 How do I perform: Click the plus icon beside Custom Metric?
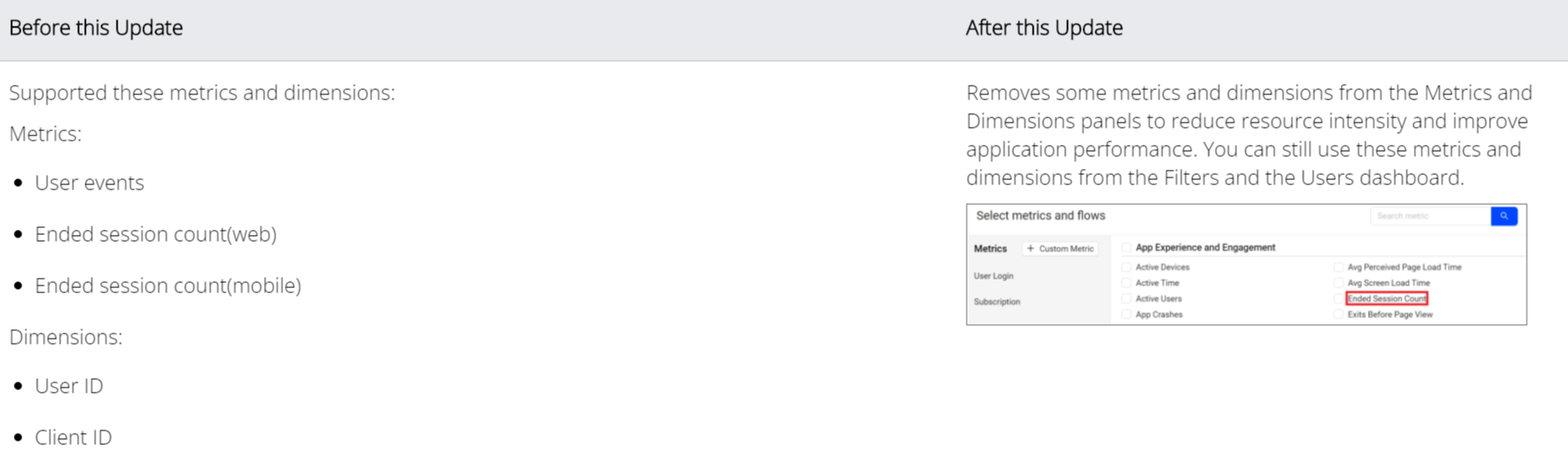[x=1030, y=249]
